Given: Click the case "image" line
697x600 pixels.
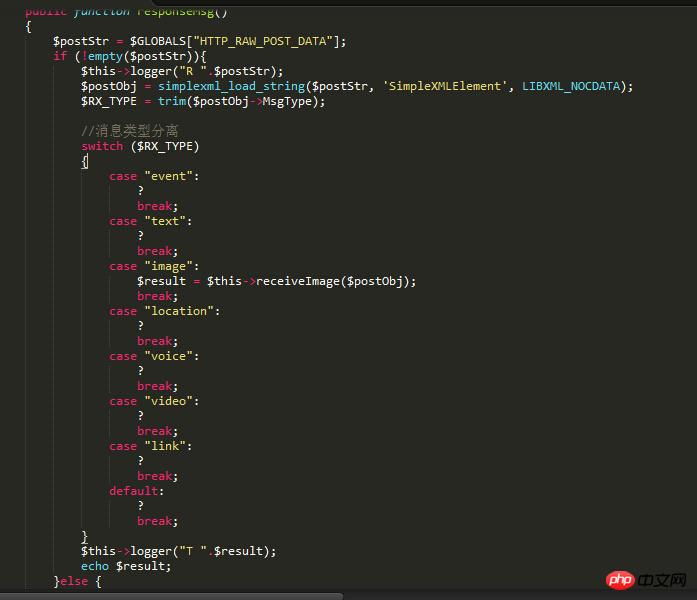Looking at the screenshot, I should tap(154, 266).
